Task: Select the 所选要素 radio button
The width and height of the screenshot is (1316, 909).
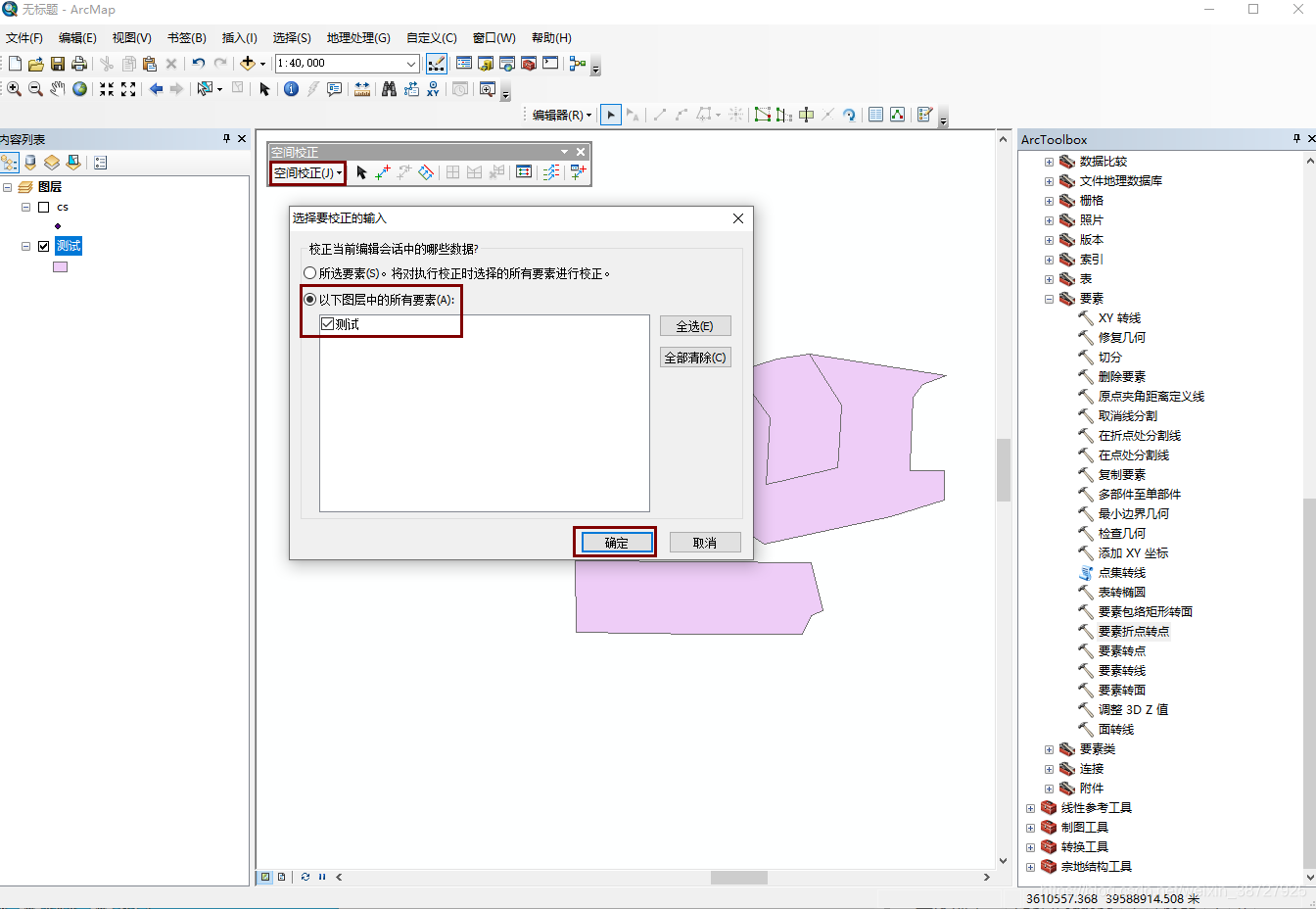Action: coord(310,273)
